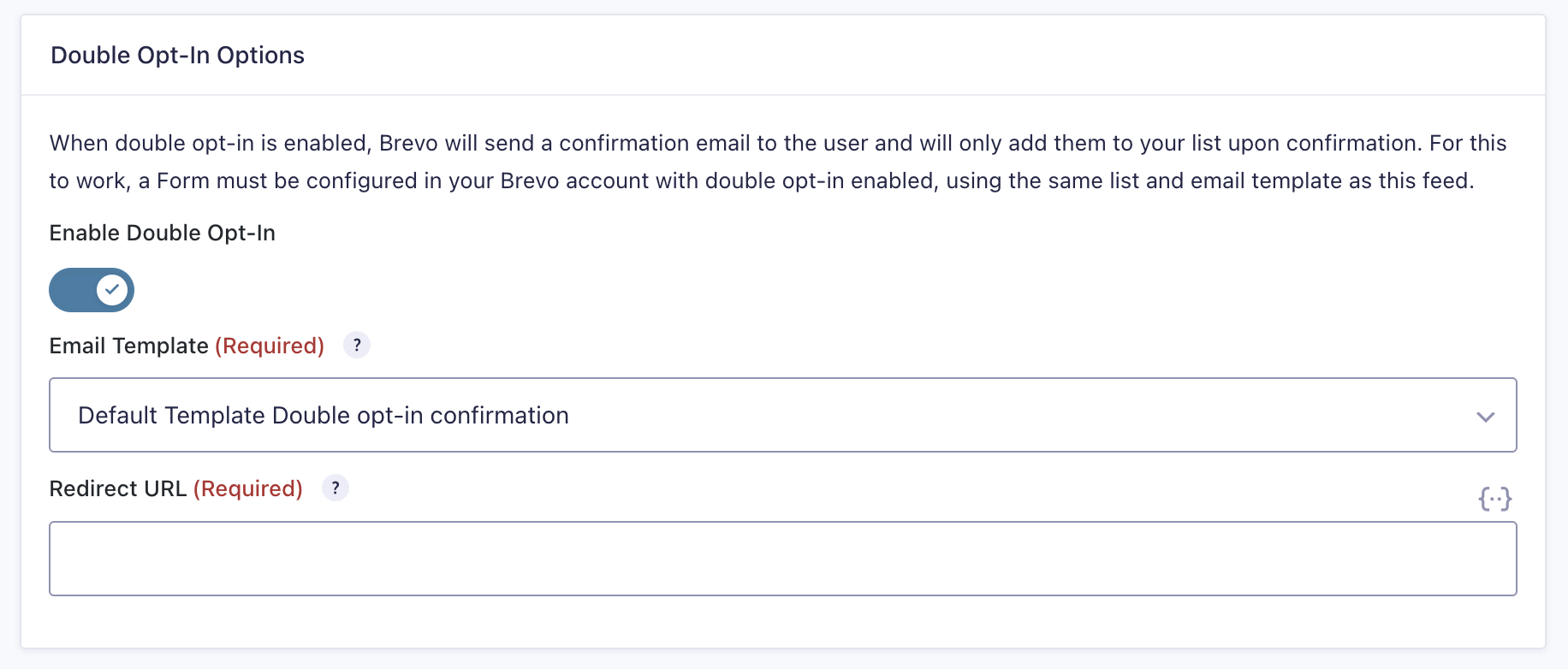Click the double opt-in description paragraph

pyautogui.click(x=778, y=162)
